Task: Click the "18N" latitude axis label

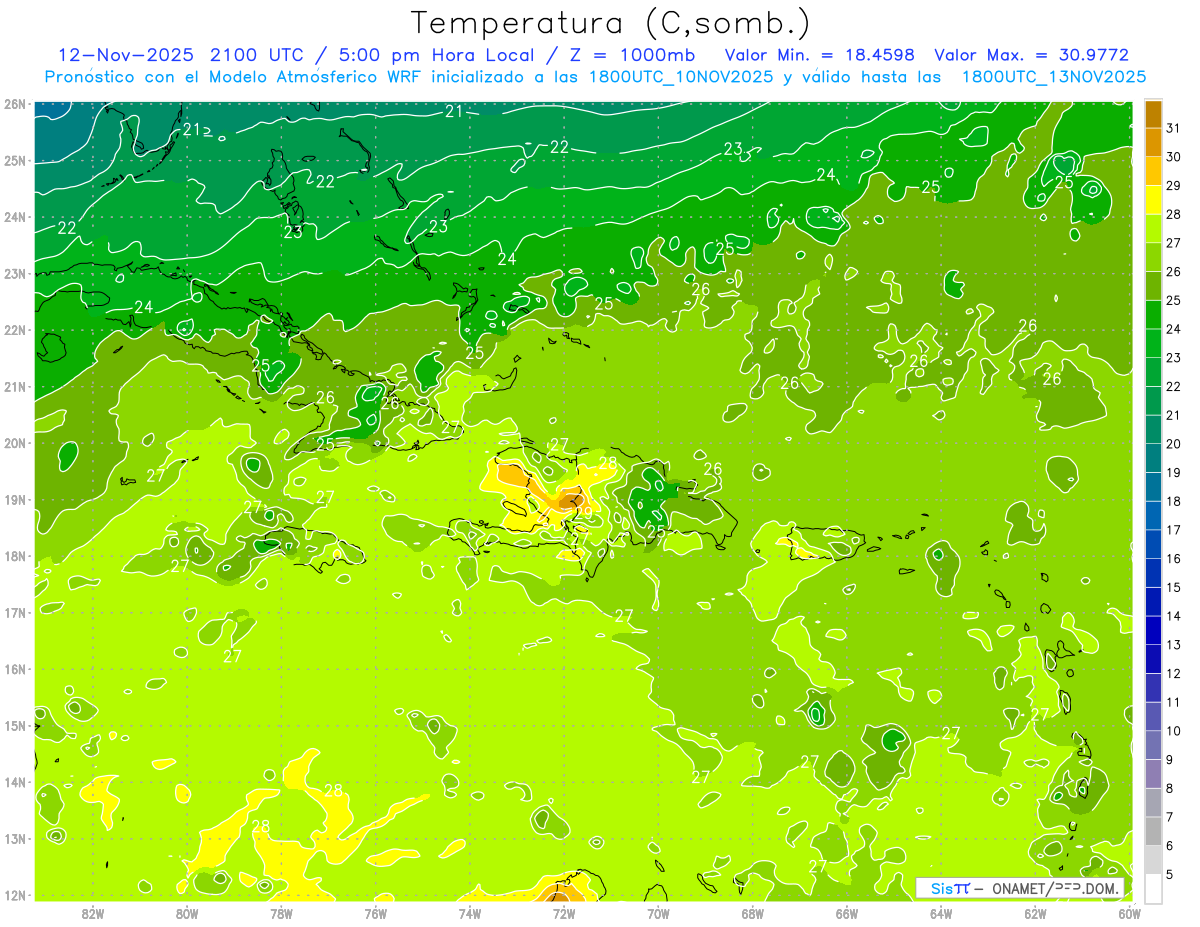Action: (14, 556)
